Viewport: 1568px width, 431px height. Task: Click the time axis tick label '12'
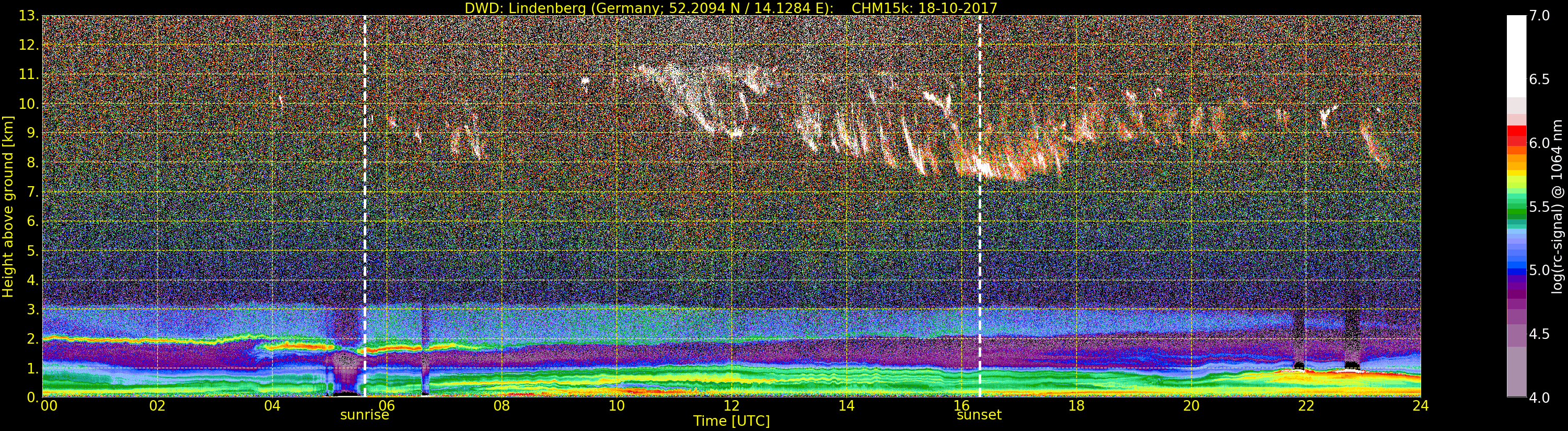(731, 406)
